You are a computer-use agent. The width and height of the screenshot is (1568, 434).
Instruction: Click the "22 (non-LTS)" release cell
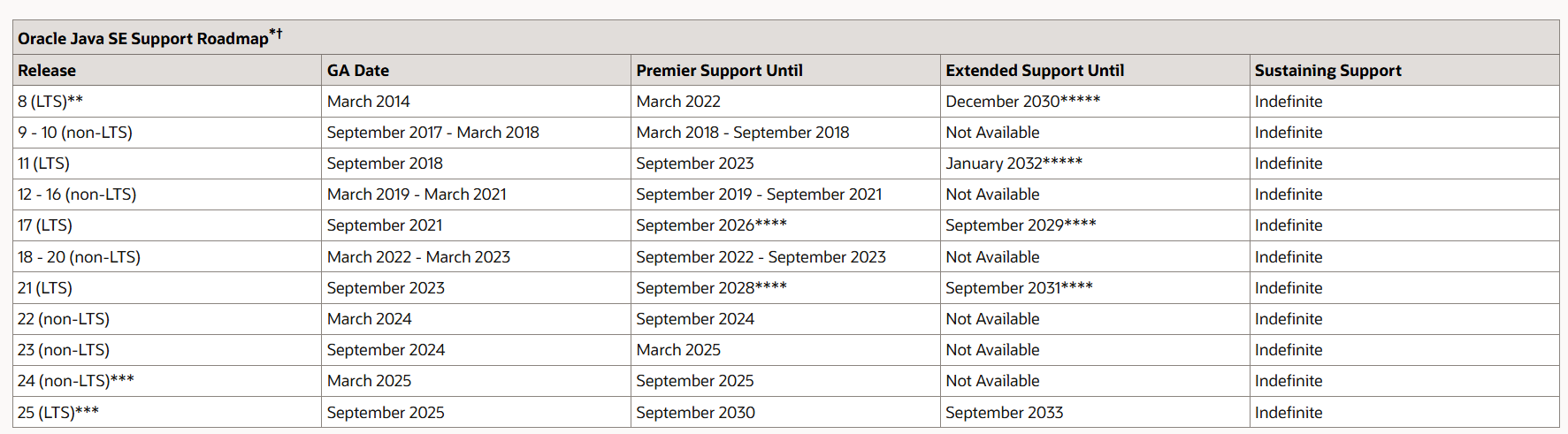pyautogui.click(x=64, y=319)
